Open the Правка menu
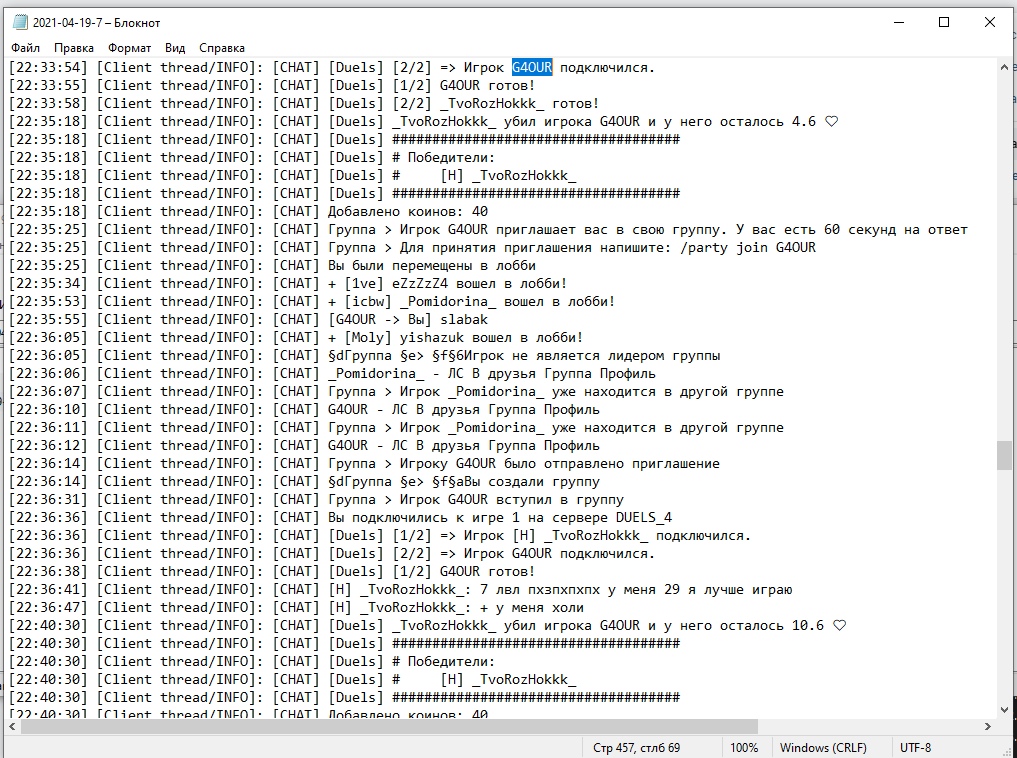Screen dimensions: 1017x758 coord(74,48)
